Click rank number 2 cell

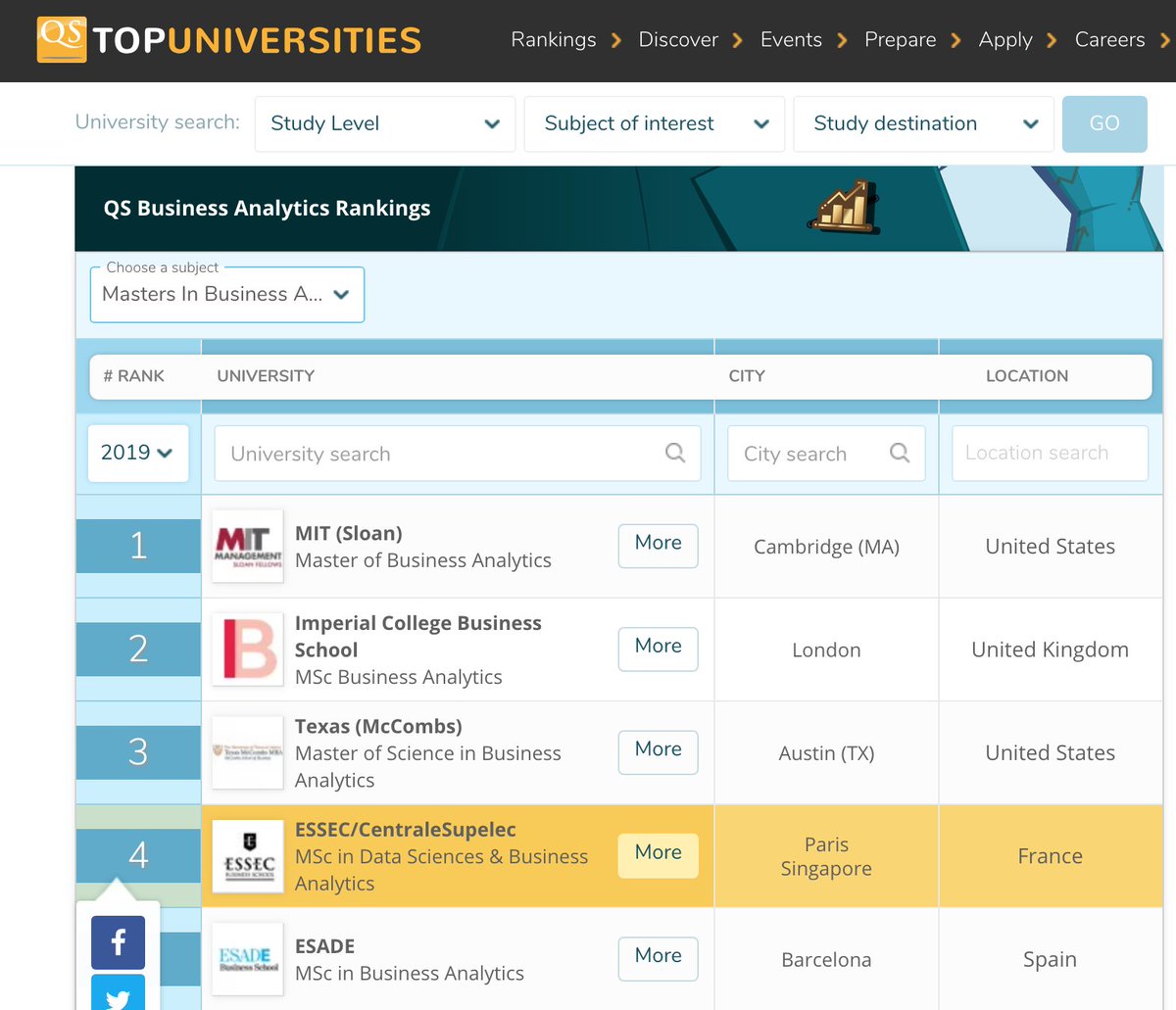[138, 649]
